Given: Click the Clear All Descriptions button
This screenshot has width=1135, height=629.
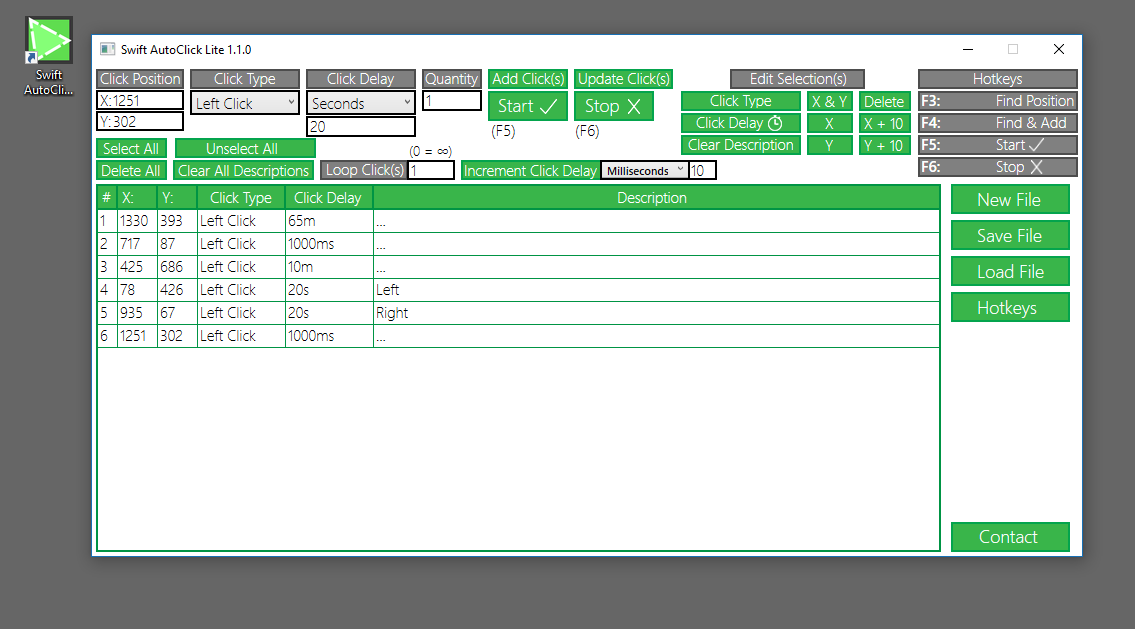Looking at the screenshot, I should coord(244,170).
